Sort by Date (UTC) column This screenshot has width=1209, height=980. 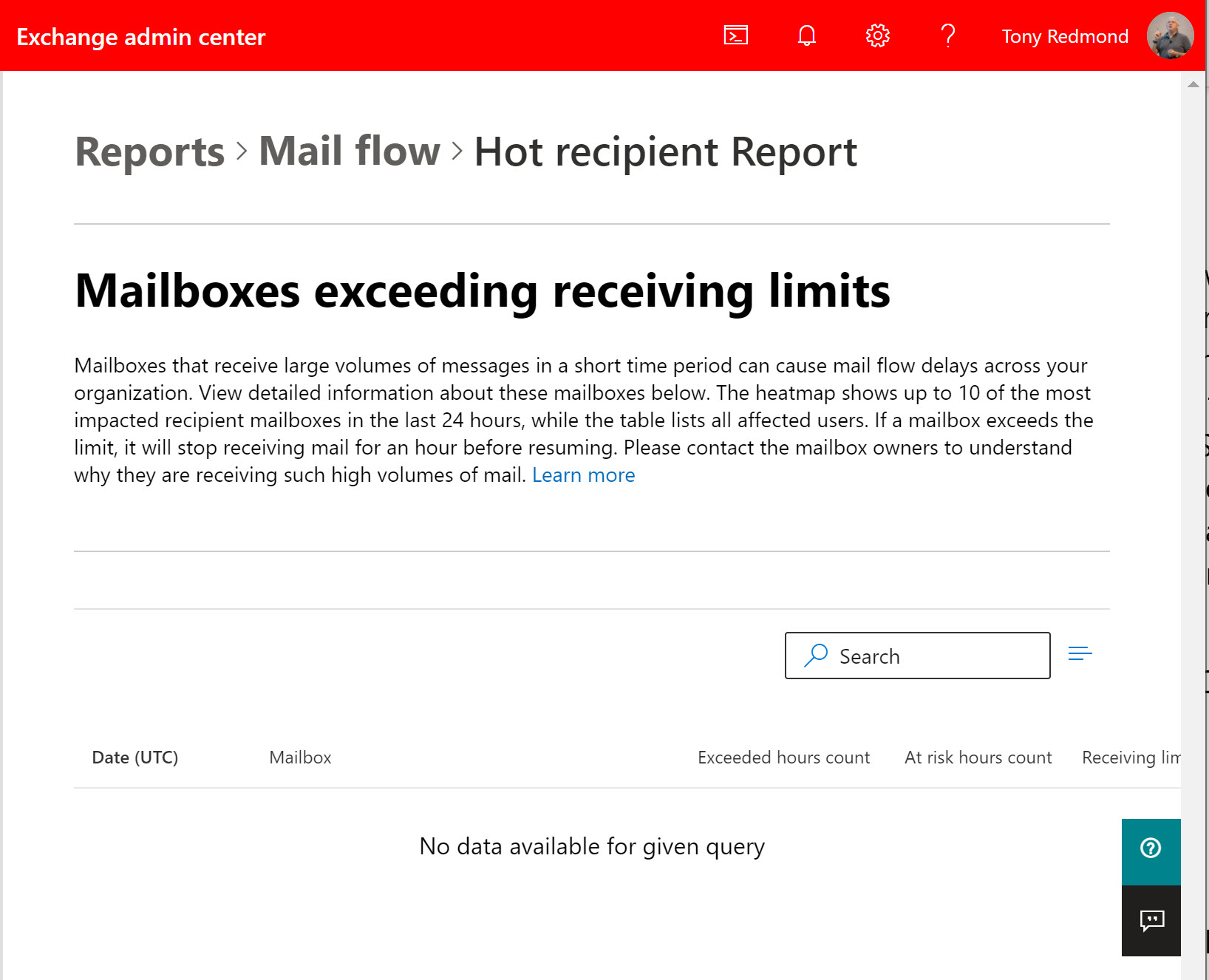pyautogui.click(x=134, y=758)
